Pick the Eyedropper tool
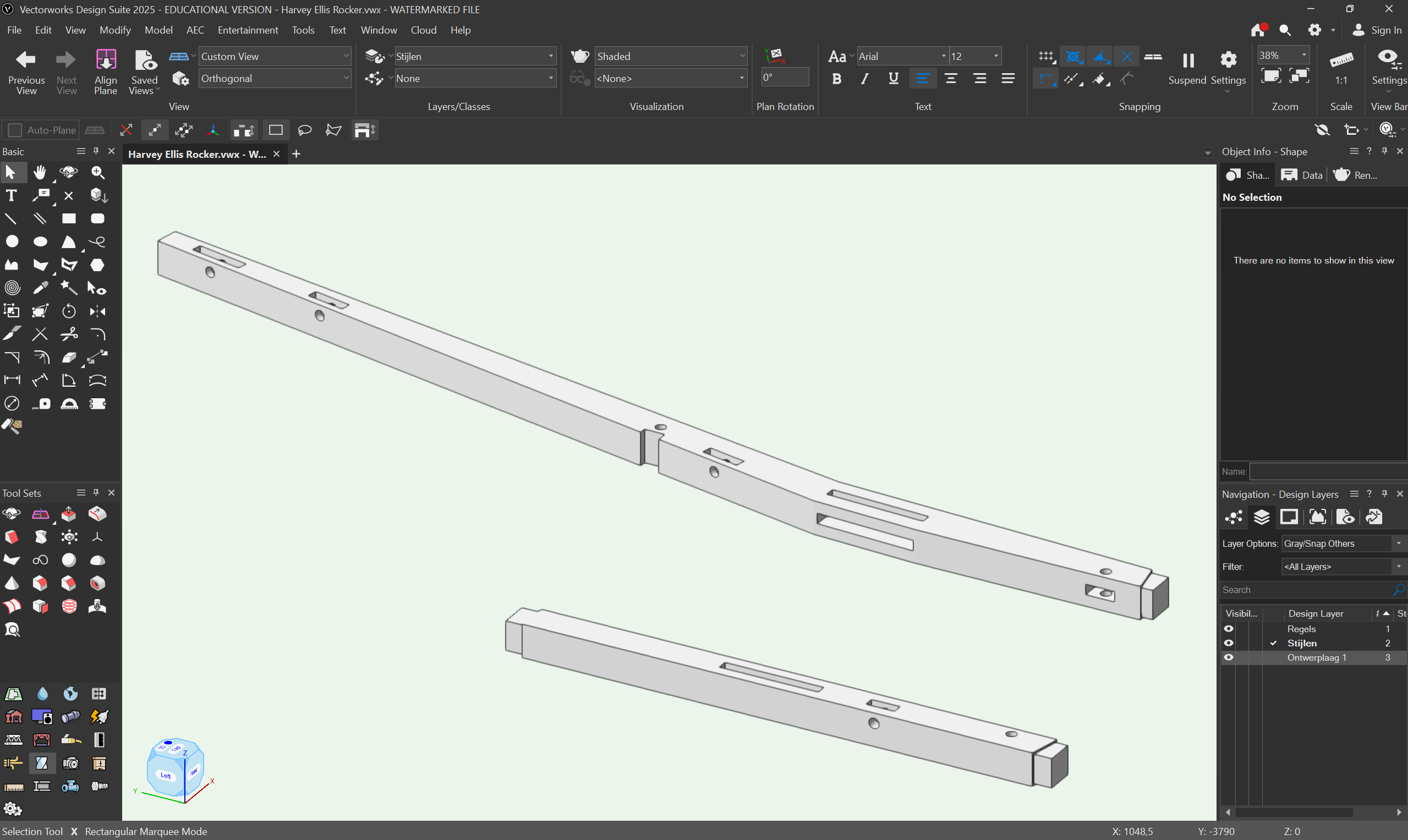Image resolution: width=1408 pixels, height=840 pixels. pyautogui.click(x=41, y=288)
